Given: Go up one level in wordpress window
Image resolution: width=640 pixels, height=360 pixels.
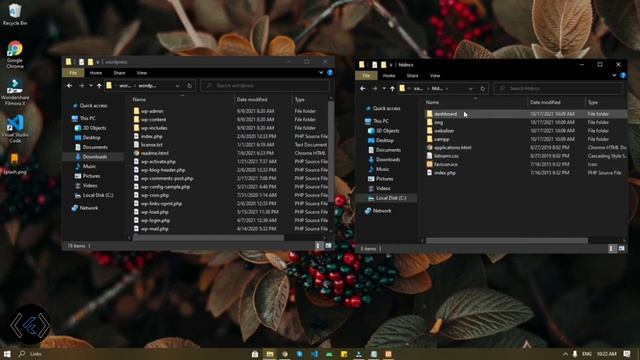Looking at the screenshot, I should click(99, 86).
